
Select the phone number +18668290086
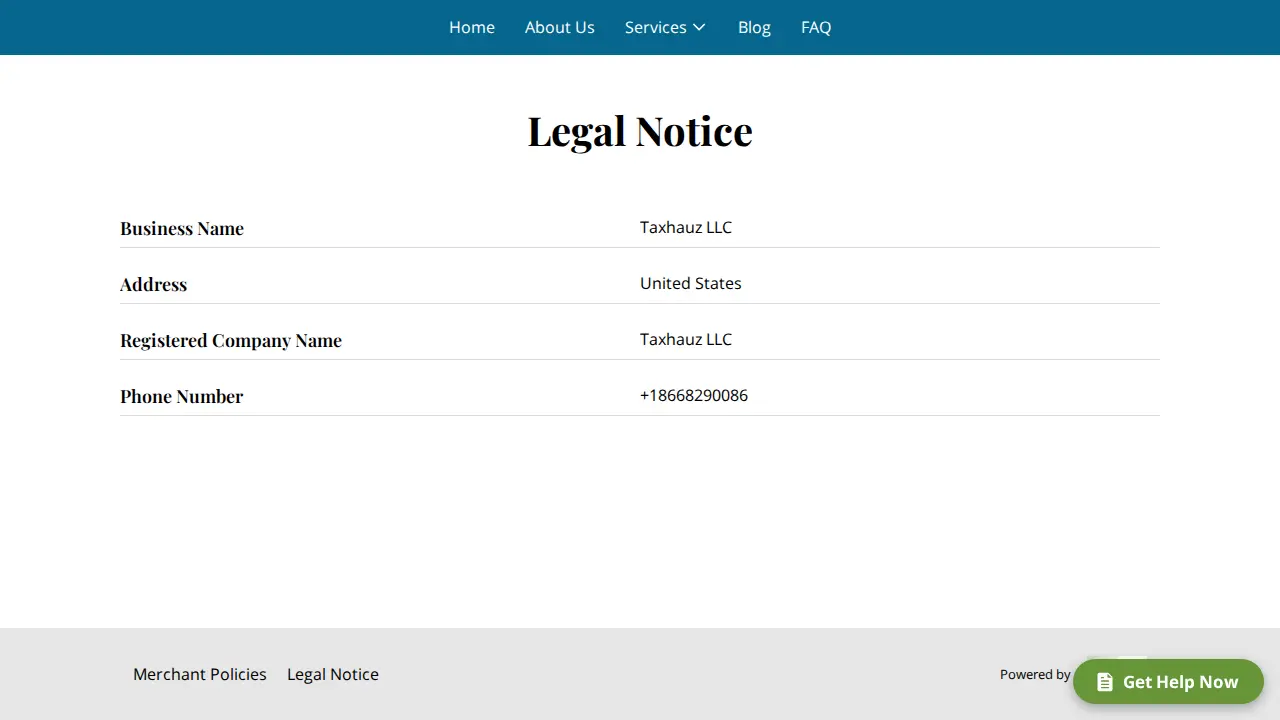click(x=694, y=395)
